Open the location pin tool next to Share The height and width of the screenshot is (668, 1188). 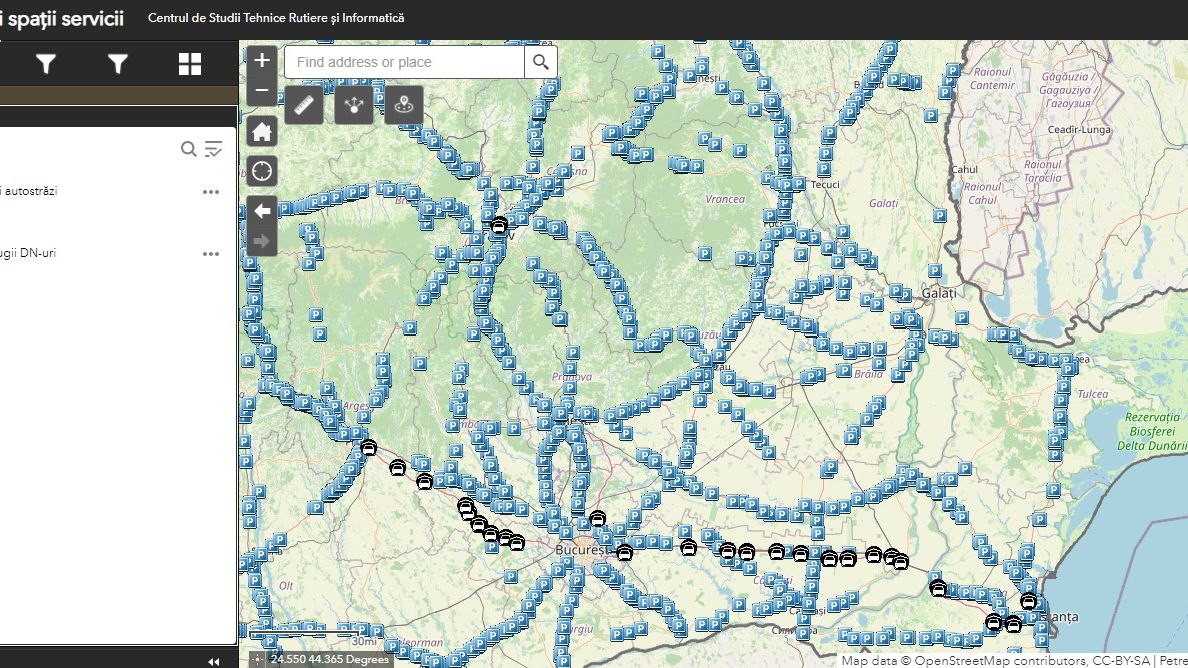(404, 105)
